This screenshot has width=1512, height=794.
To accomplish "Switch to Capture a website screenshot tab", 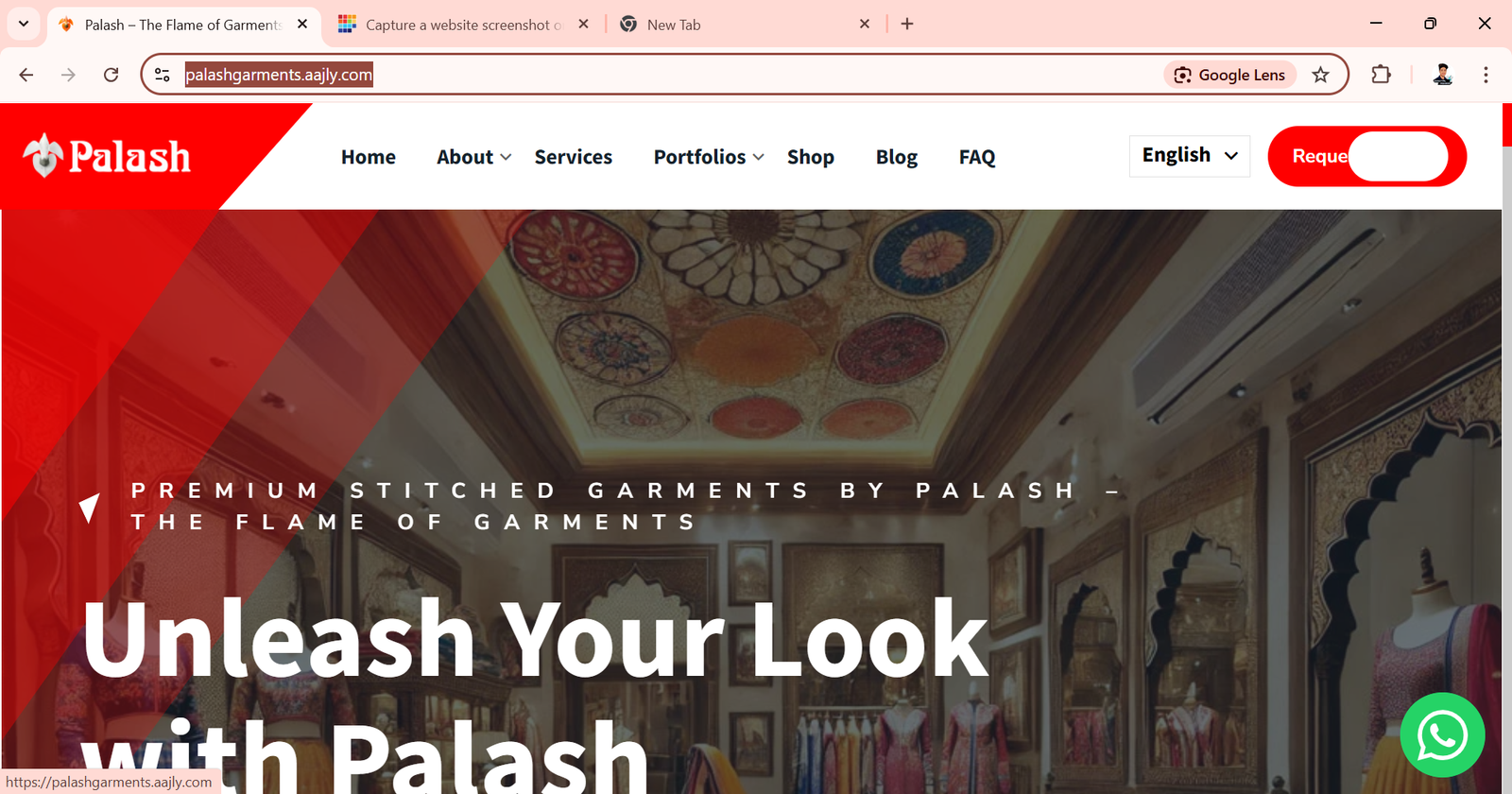I will tap(463, 25).
